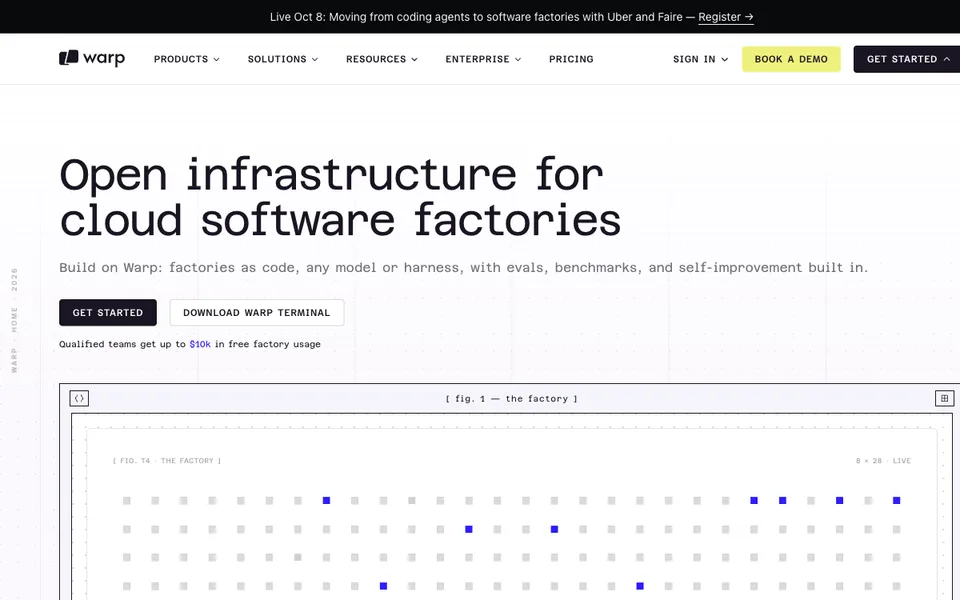
Task: Click the '[ FIG. T4 · THE FACTORY ]' label
Action: click(167, 460)
